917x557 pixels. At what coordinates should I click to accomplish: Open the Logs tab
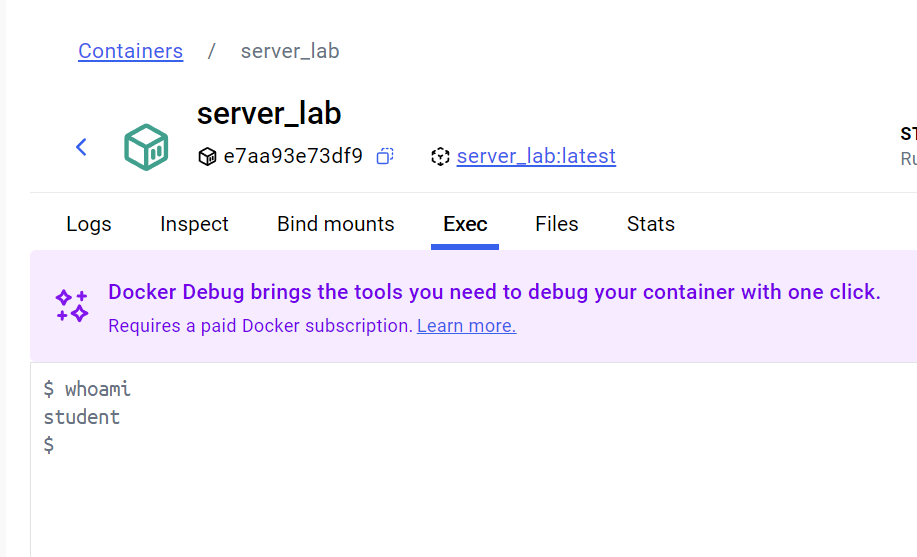[89, 224]
